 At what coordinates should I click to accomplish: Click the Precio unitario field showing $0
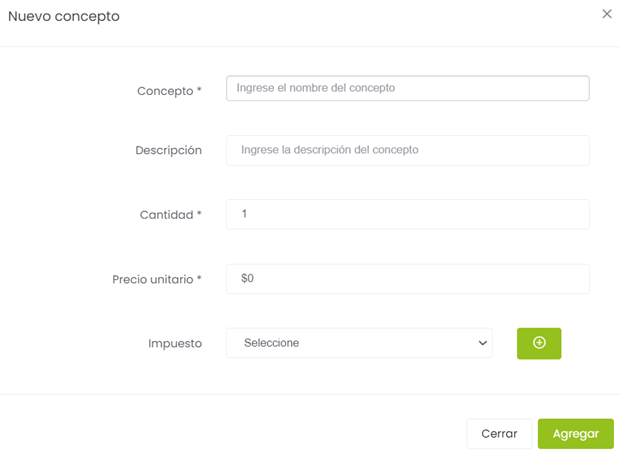click(407, 279)
